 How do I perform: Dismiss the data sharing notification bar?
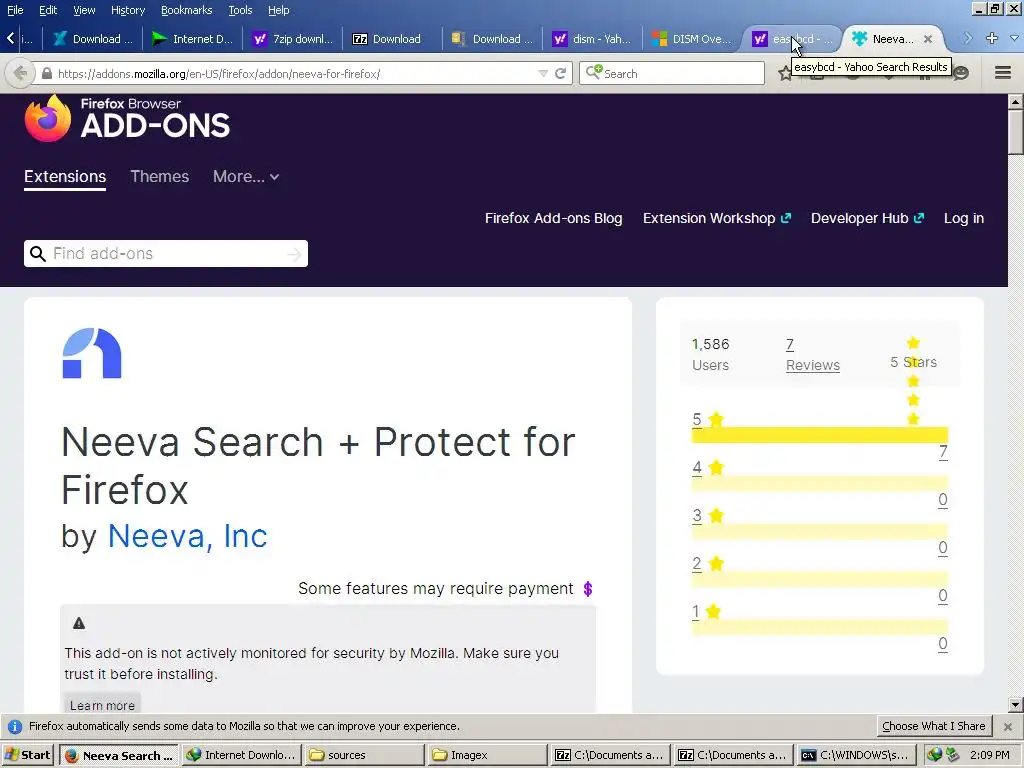point(1008,726)
